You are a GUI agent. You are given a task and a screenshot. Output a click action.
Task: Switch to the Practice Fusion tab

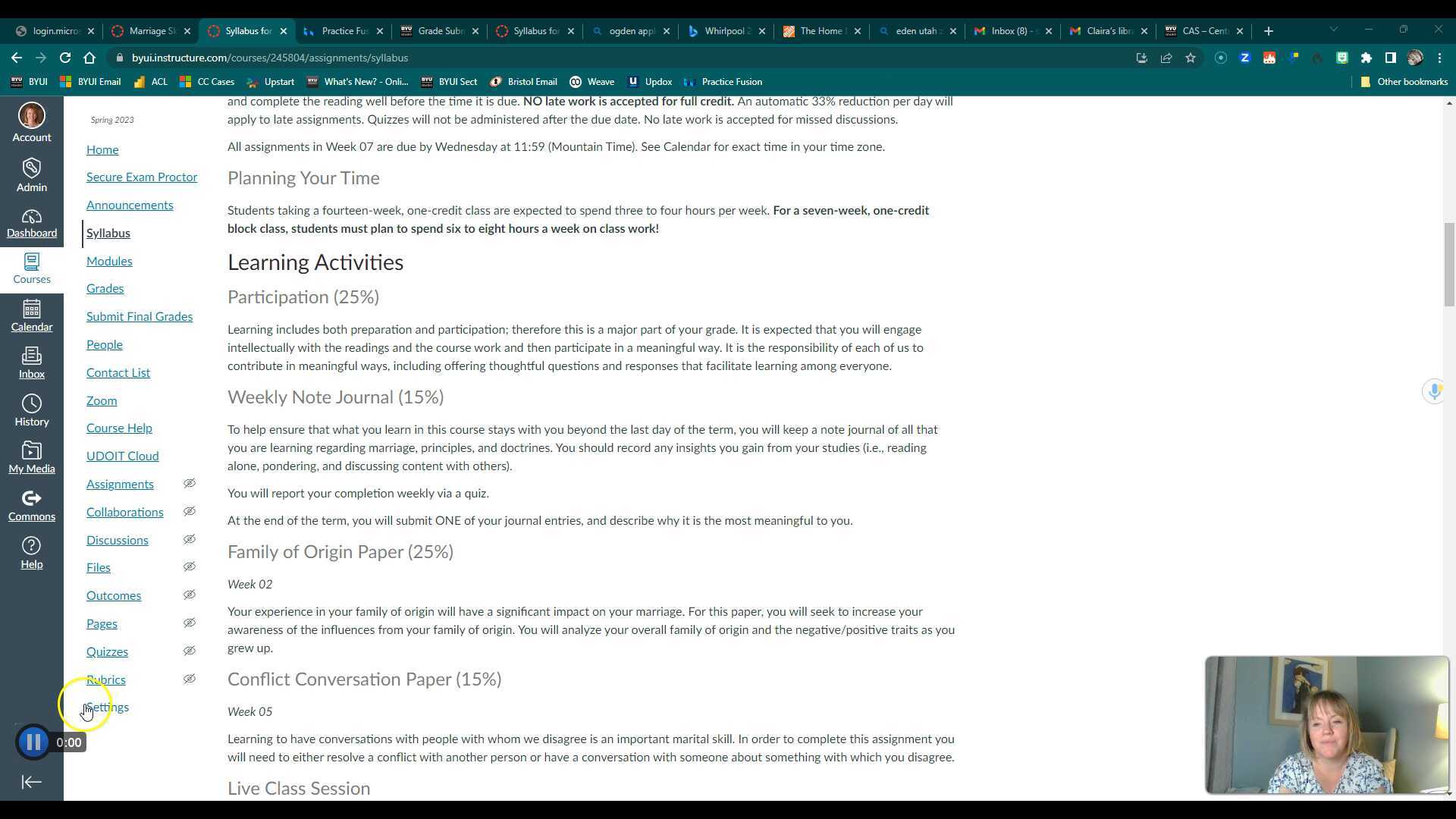[x=344, y=31]
